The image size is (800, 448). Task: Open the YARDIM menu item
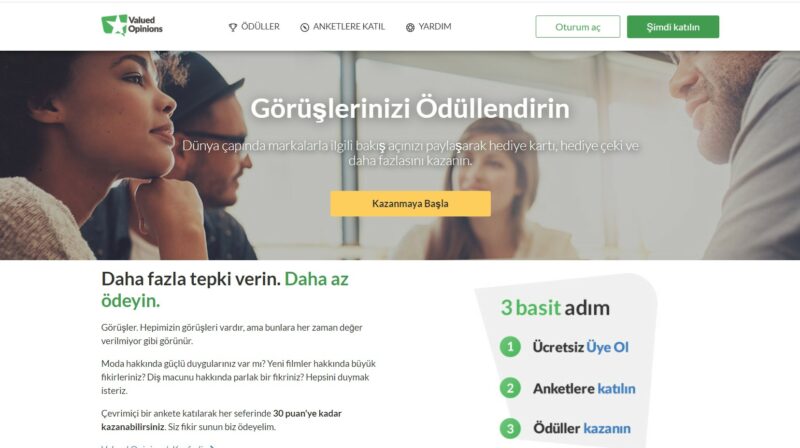(429, 27)
